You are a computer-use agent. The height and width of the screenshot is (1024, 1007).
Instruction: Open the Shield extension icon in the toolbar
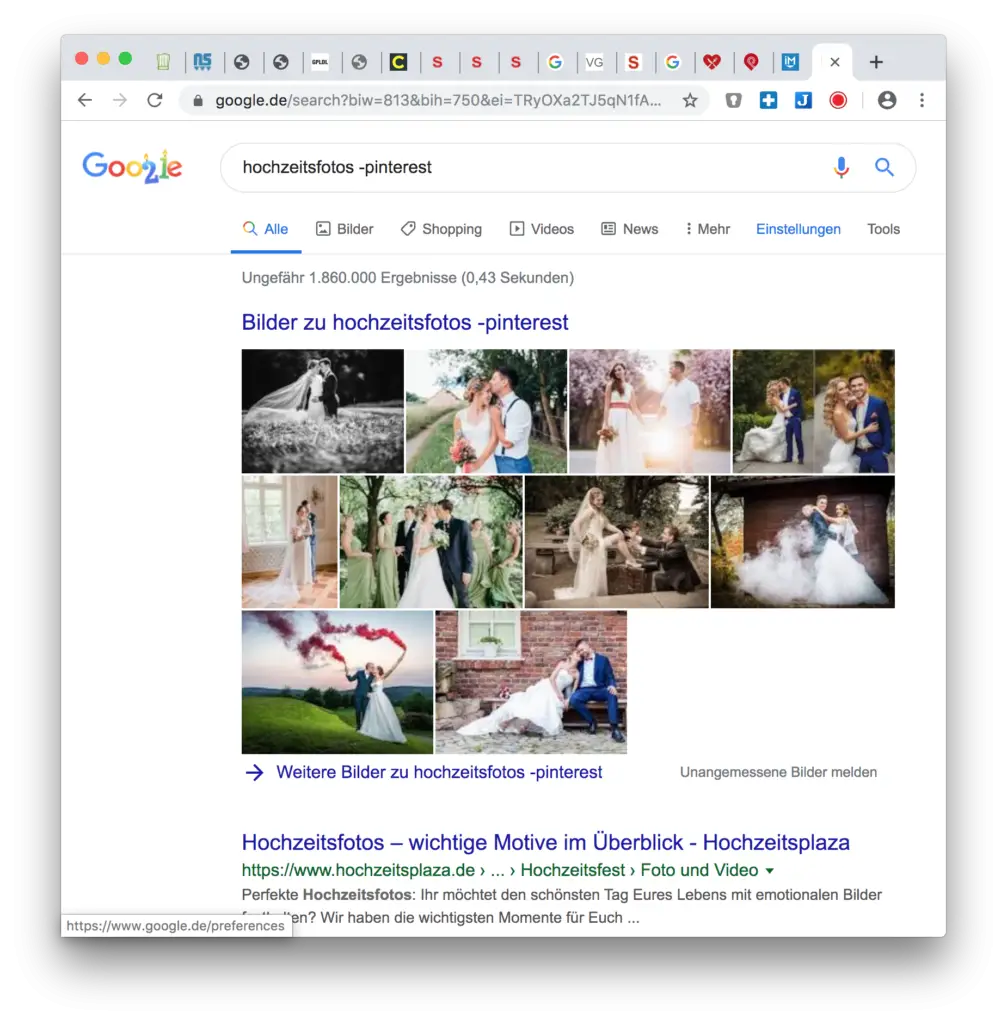click(x=733, y=100)
